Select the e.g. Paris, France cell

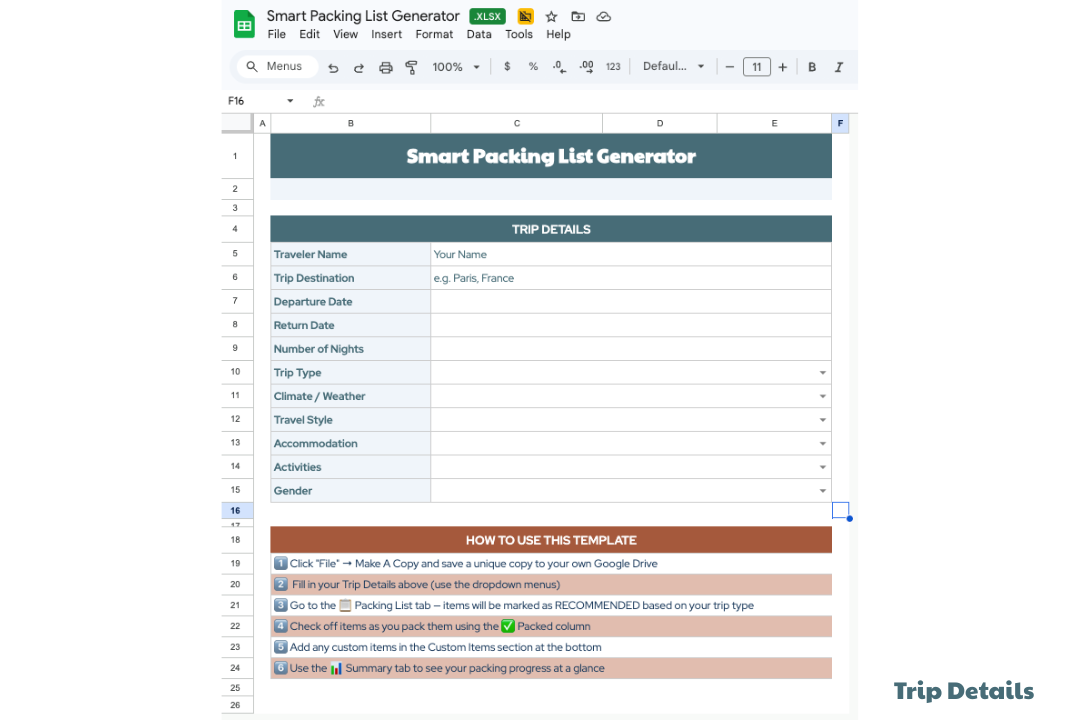(631, 278)
